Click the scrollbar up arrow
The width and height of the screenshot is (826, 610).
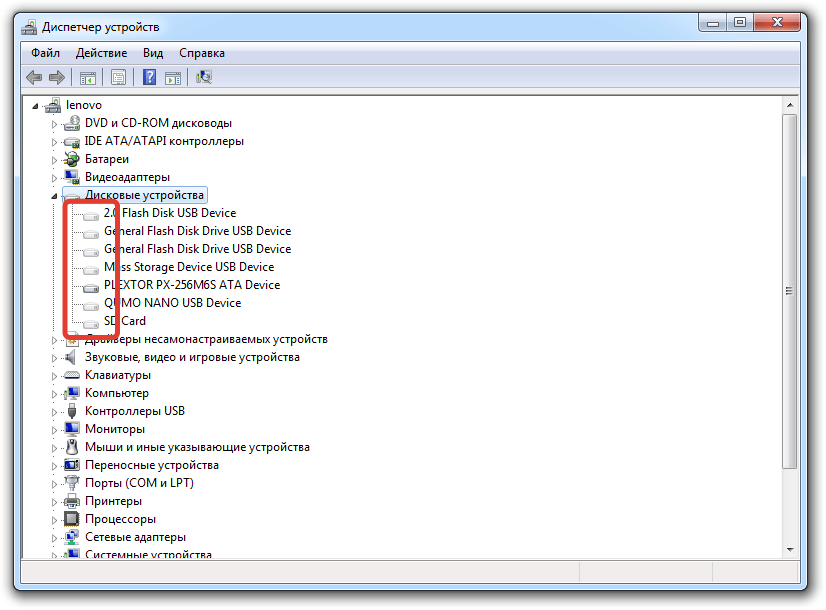(790, 105)
